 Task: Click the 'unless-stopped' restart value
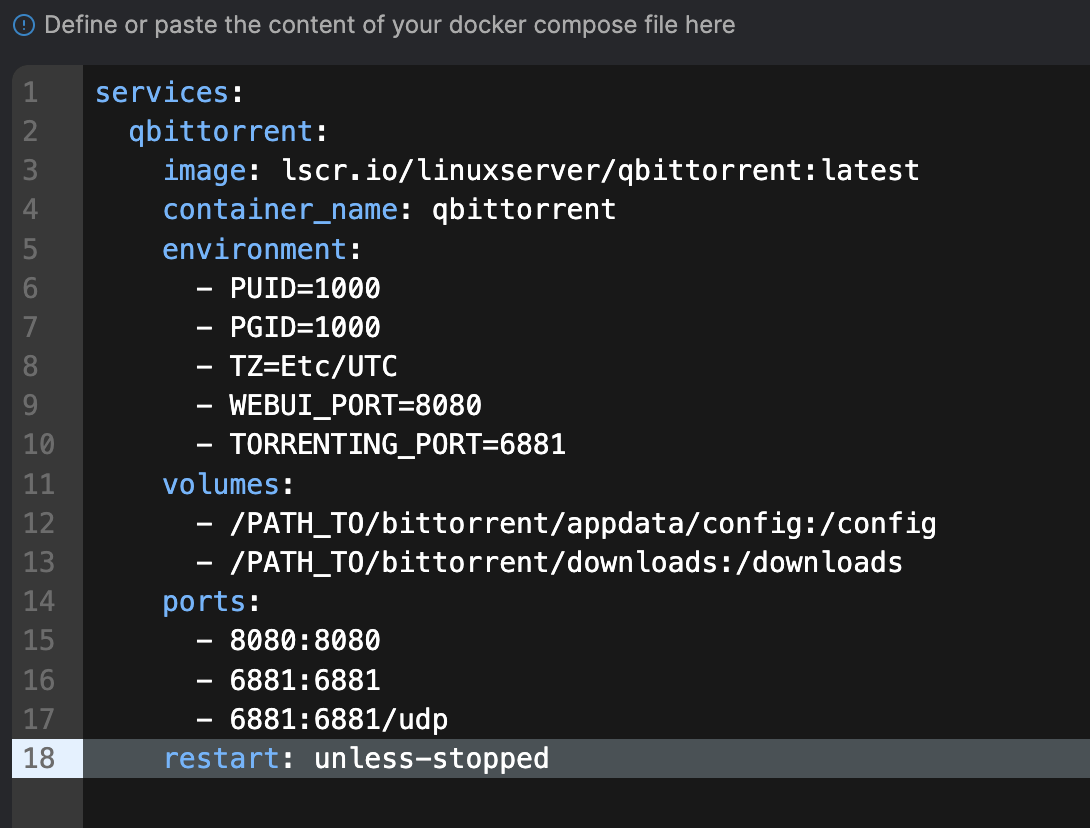[431, 758]
